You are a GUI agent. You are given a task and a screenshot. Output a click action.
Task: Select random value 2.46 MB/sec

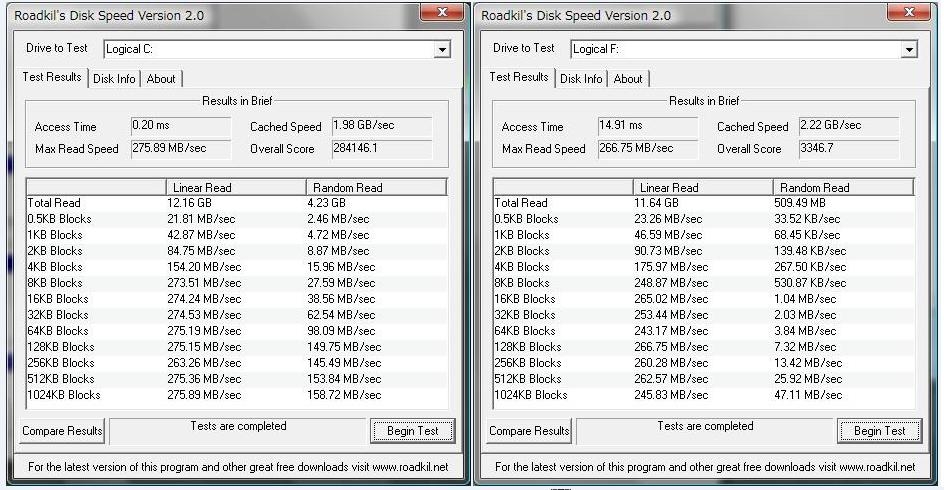click(338, 219)
